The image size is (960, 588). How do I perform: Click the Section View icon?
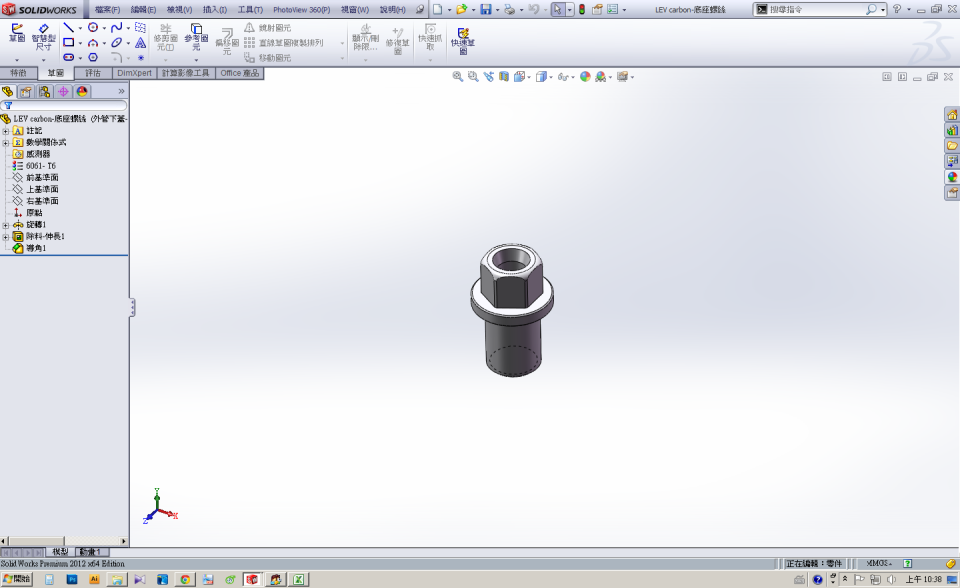point(504,77)
